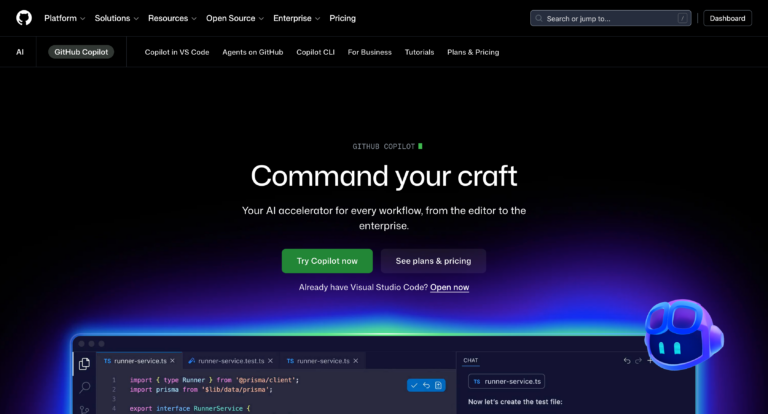Open Copilot in VS Code
The width and height of the screenshot is (768, 414).
pos(177,52)
